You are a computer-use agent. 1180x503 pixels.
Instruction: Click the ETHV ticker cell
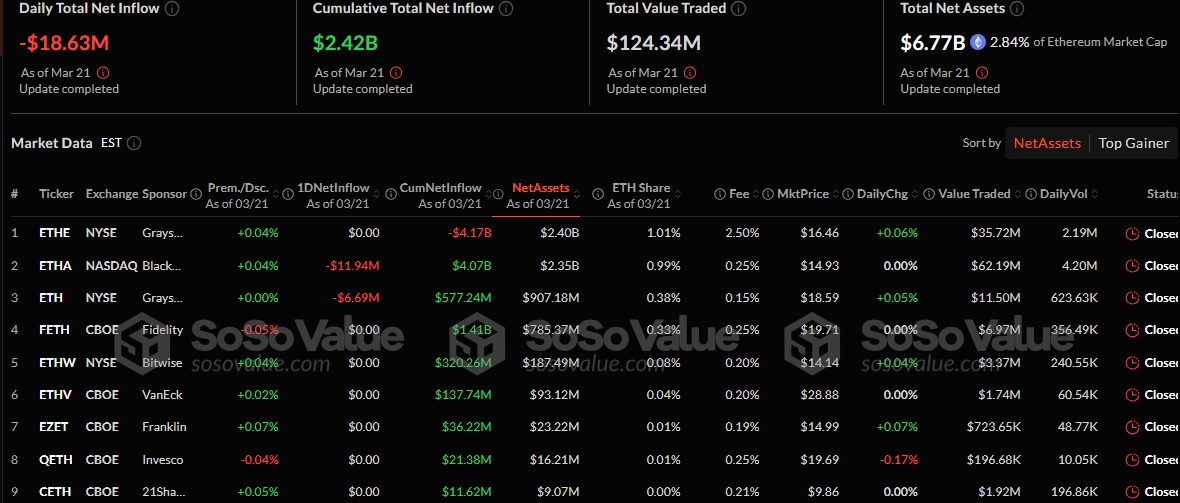(54, 395)
